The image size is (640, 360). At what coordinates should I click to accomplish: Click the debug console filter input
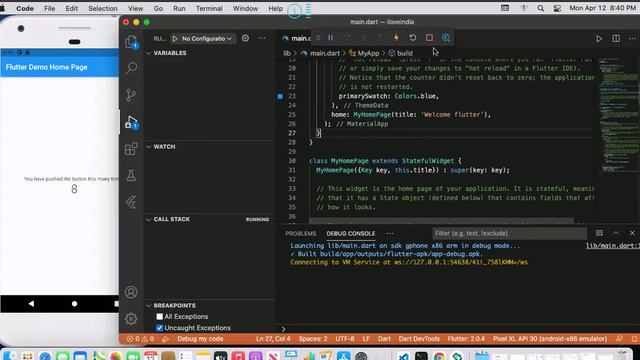(x=509, y=233)
